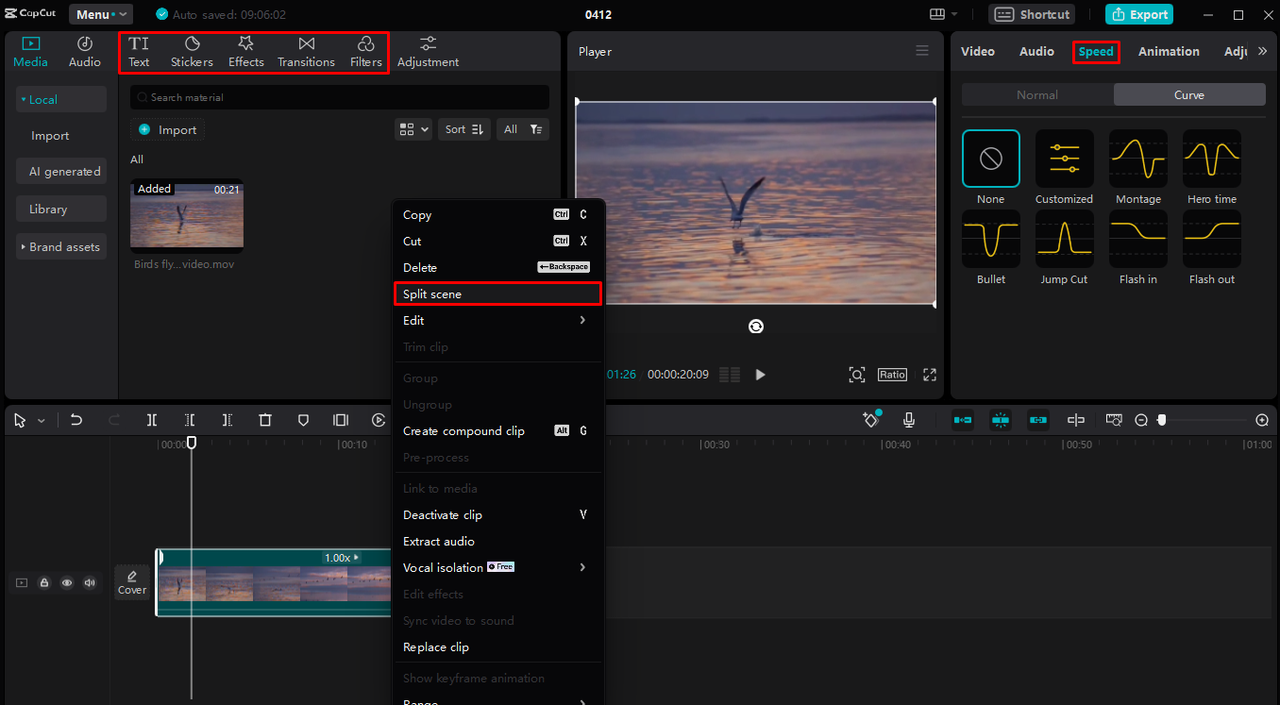Open full screen preview in Player

pyautogui.click(x=930, y=375)
